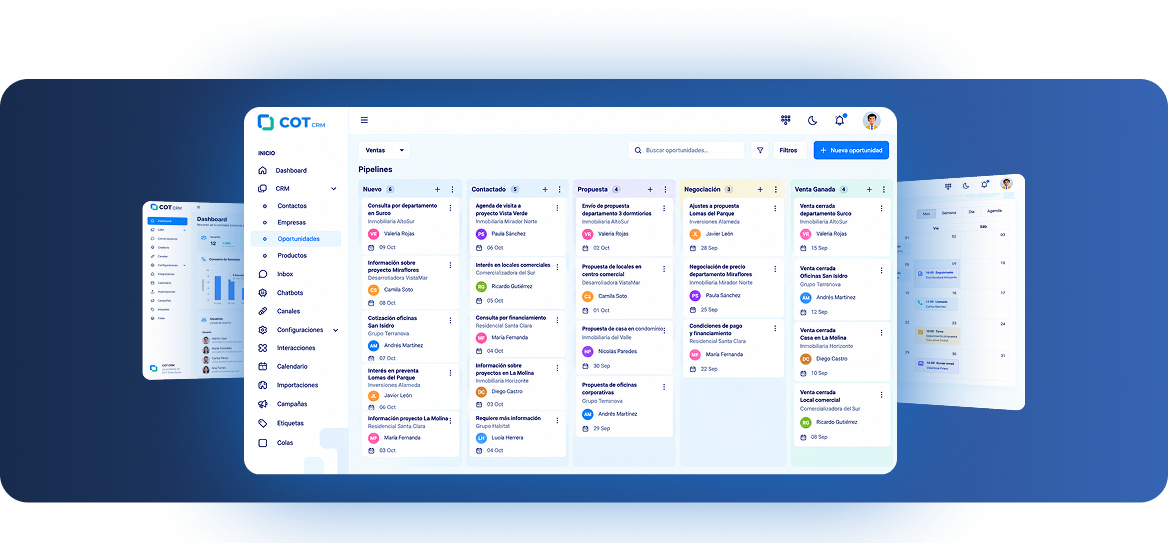This screenshot has height=543, width=1168.
Task: Open Dashboard in the sidebar
Action: [291, 171]
